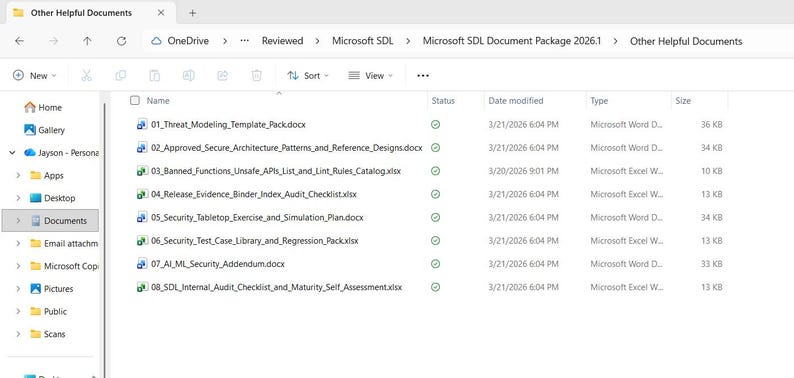Click OneDrive in the address bar

(188, 41)
